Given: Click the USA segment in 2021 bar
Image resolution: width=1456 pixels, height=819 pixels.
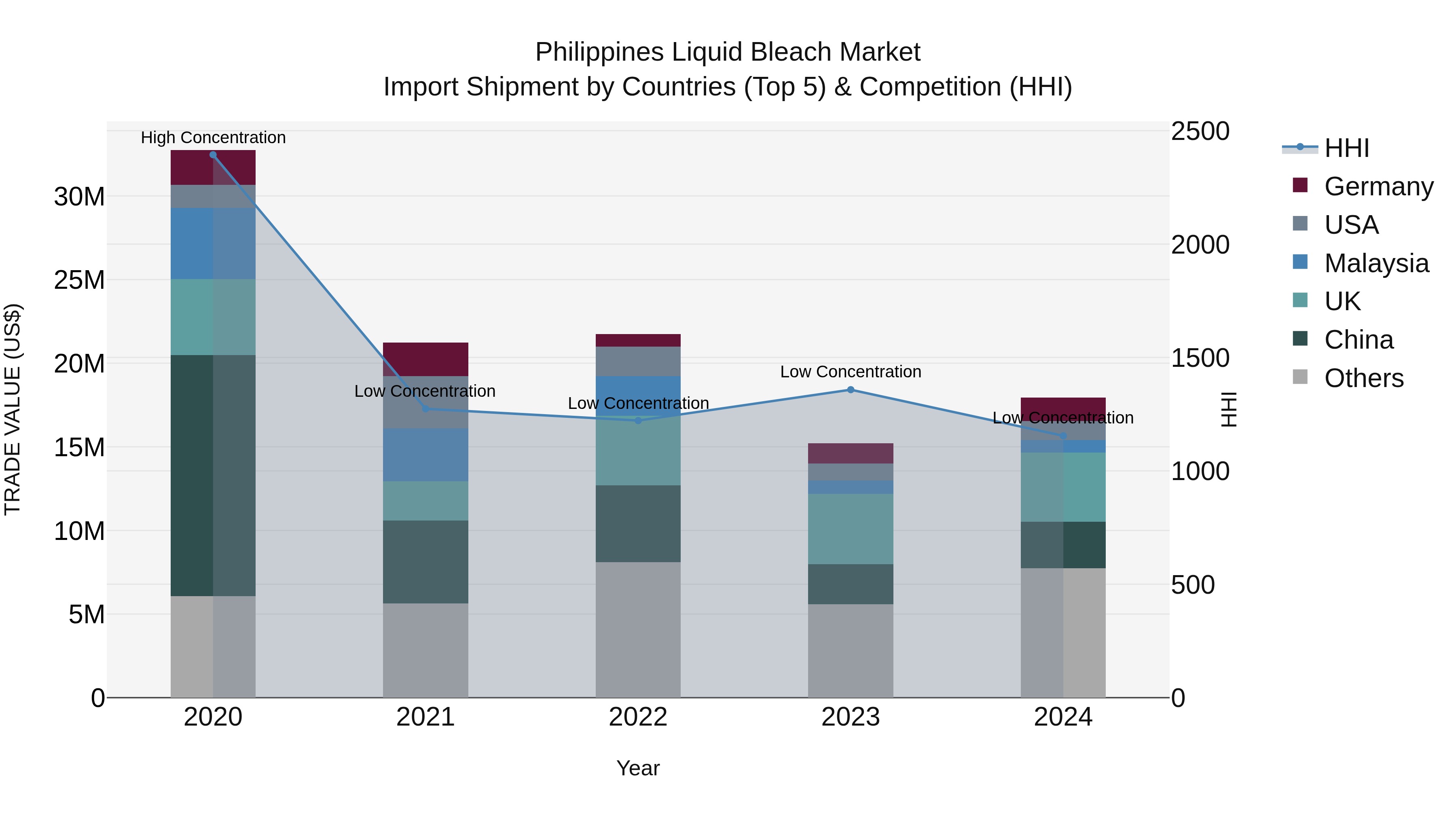Looking at the screenshot, I should point(425,402).
